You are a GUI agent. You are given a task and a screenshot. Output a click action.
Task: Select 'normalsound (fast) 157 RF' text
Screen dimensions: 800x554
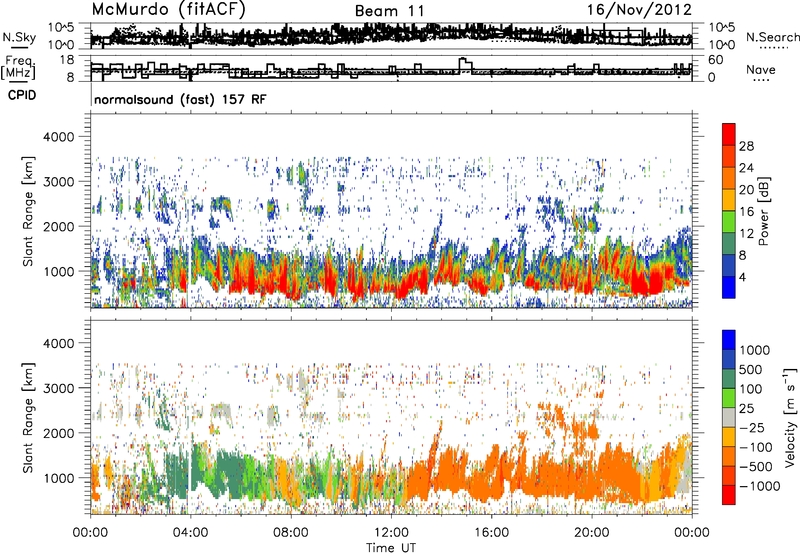click(x=180, y=99)
